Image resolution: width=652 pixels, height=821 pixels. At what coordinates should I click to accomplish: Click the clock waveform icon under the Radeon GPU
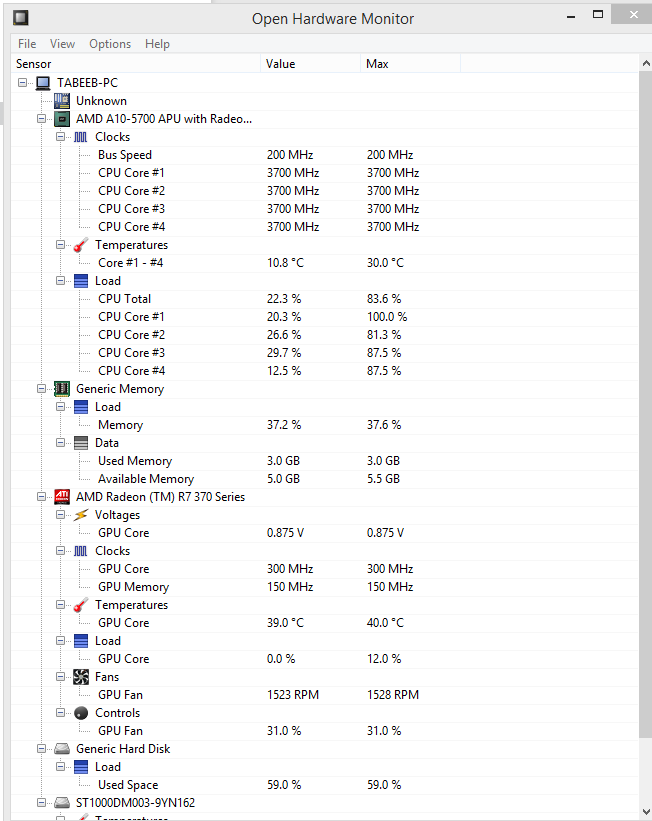pyautogui.click(x=81, y=551)
